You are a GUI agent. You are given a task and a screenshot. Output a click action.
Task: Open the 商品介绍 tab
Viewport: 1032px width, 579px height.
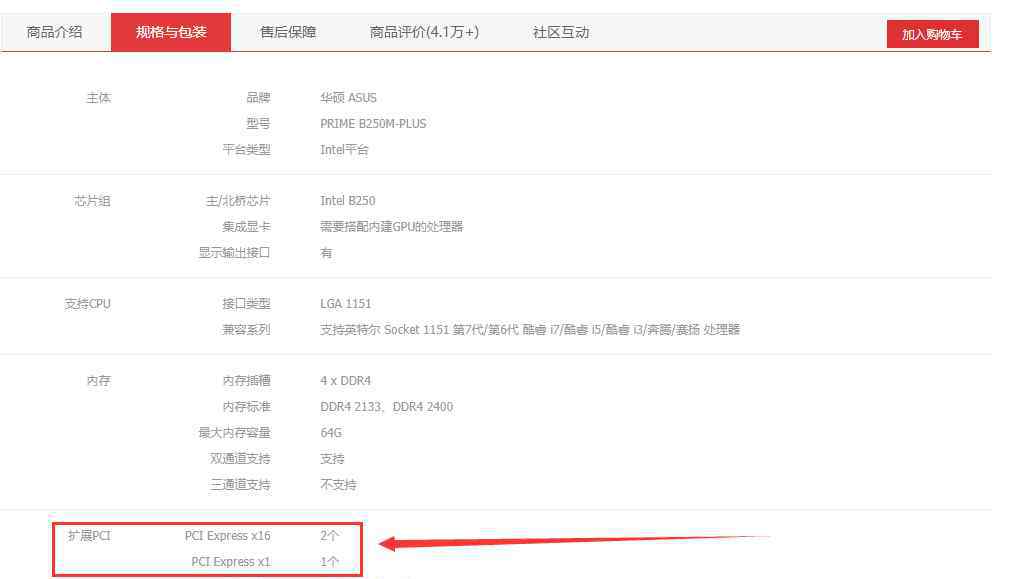[x=55, y=32]
